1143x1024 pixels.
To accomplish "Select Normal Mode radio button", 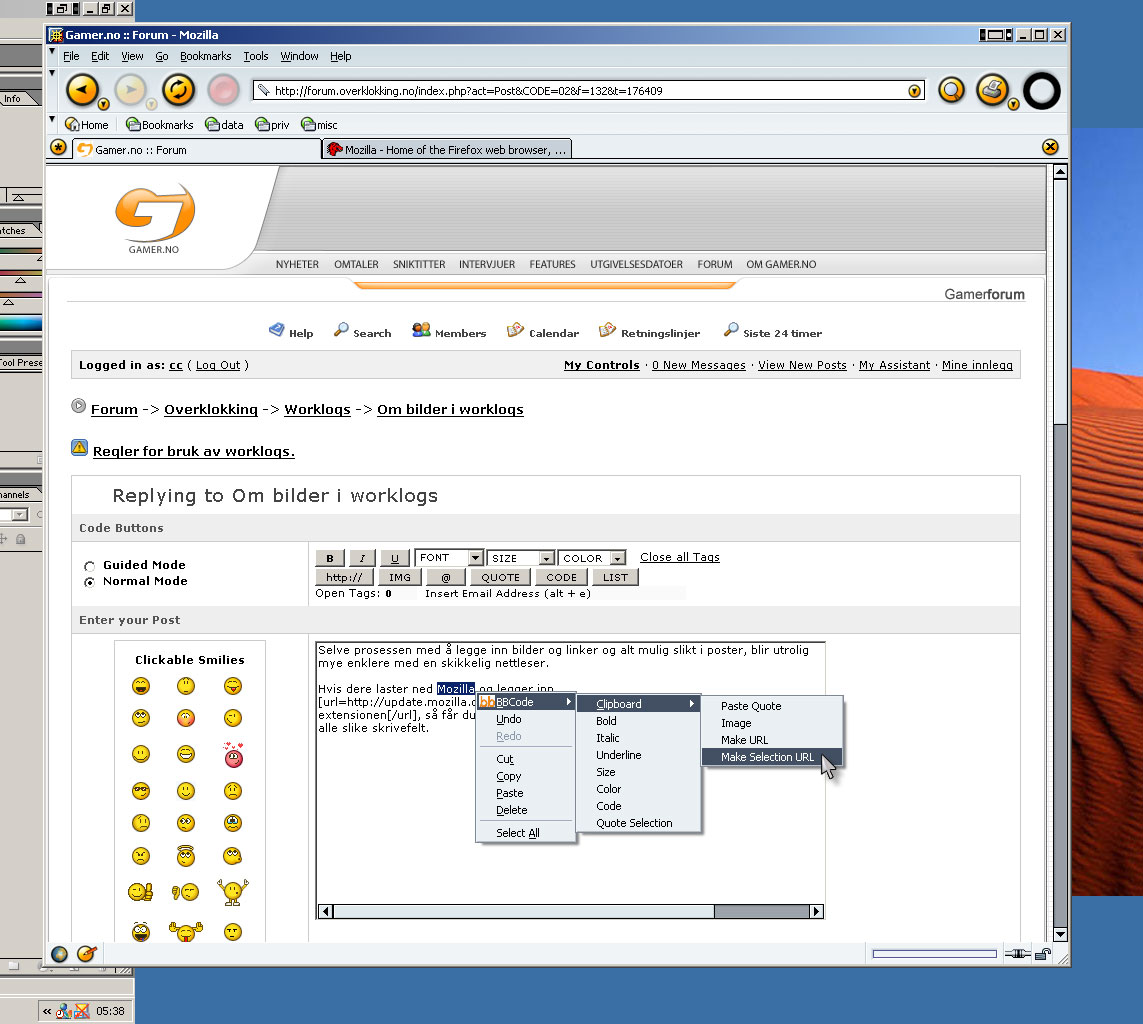I will tap(90, 582).
